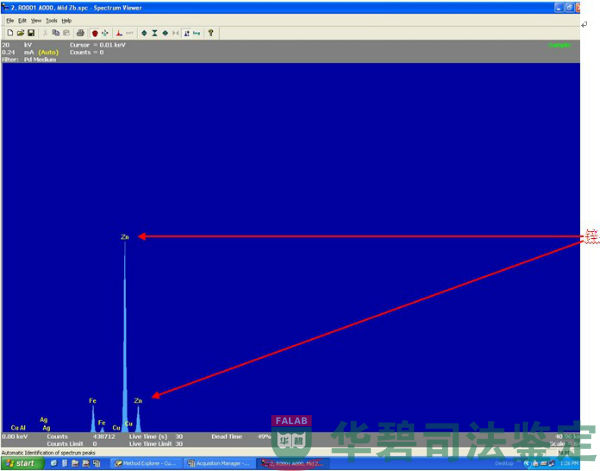Copy using the toolbar Copy icon

coord(56,33)
